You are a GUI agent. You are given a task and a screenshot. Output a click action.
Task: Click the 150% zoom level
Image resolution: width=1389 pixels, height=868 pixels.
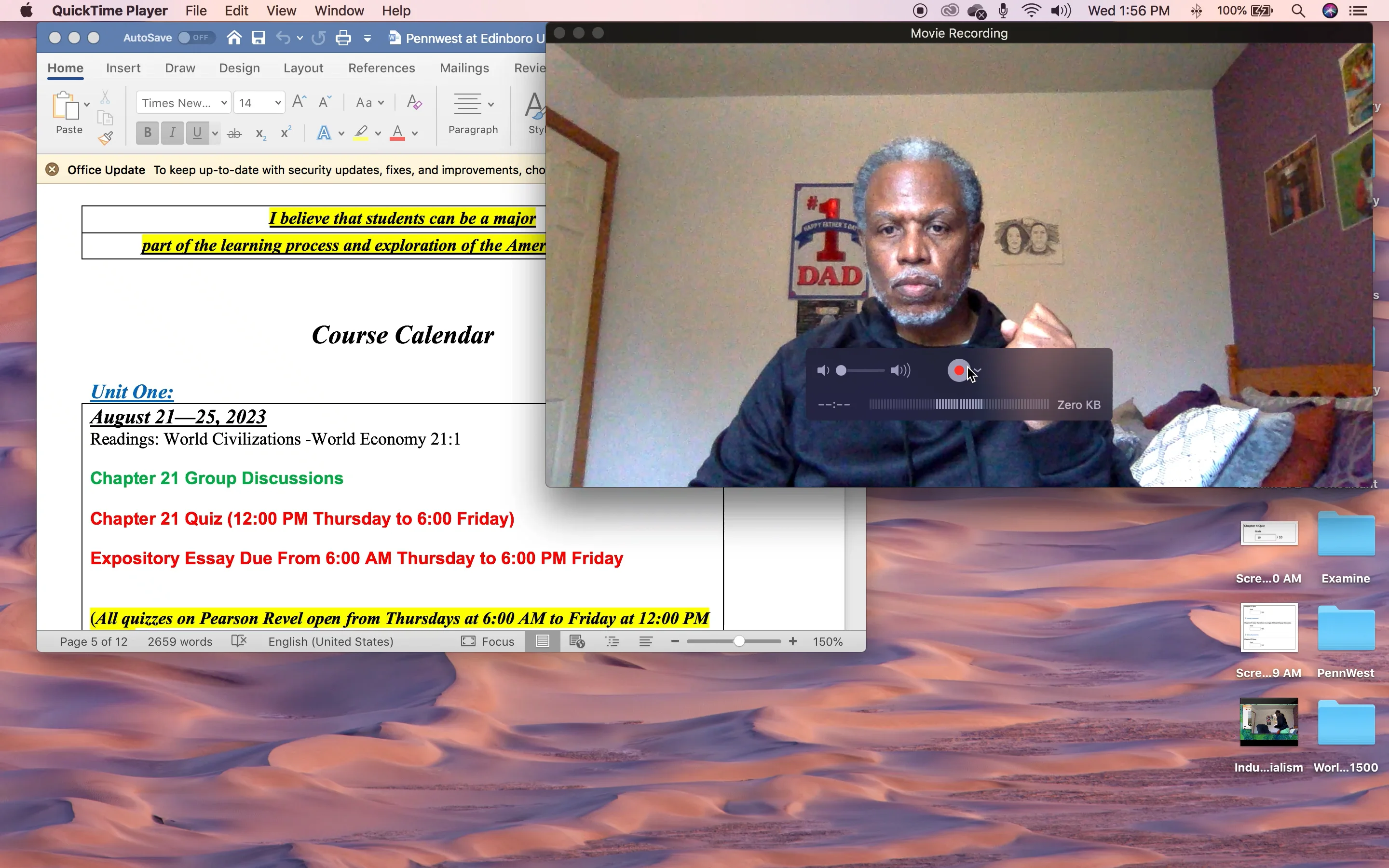(828, 641)
